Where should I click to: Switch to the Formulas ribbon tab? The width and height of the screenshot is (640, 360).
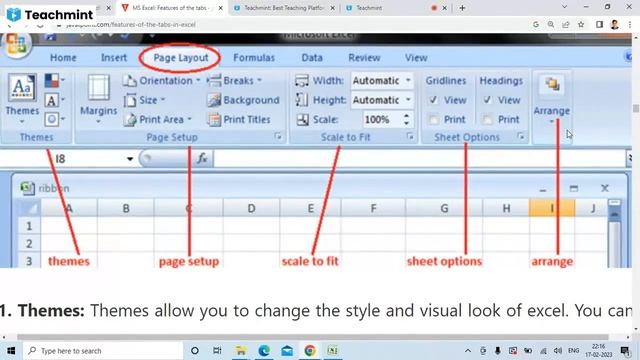254,58
